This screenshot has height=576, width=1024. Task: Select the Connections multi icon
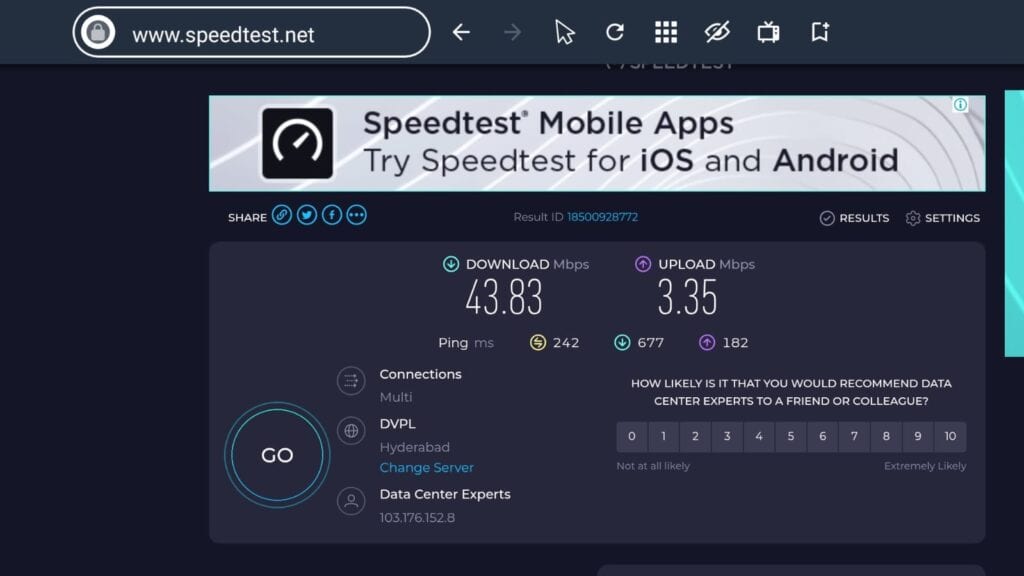(351, 381)
